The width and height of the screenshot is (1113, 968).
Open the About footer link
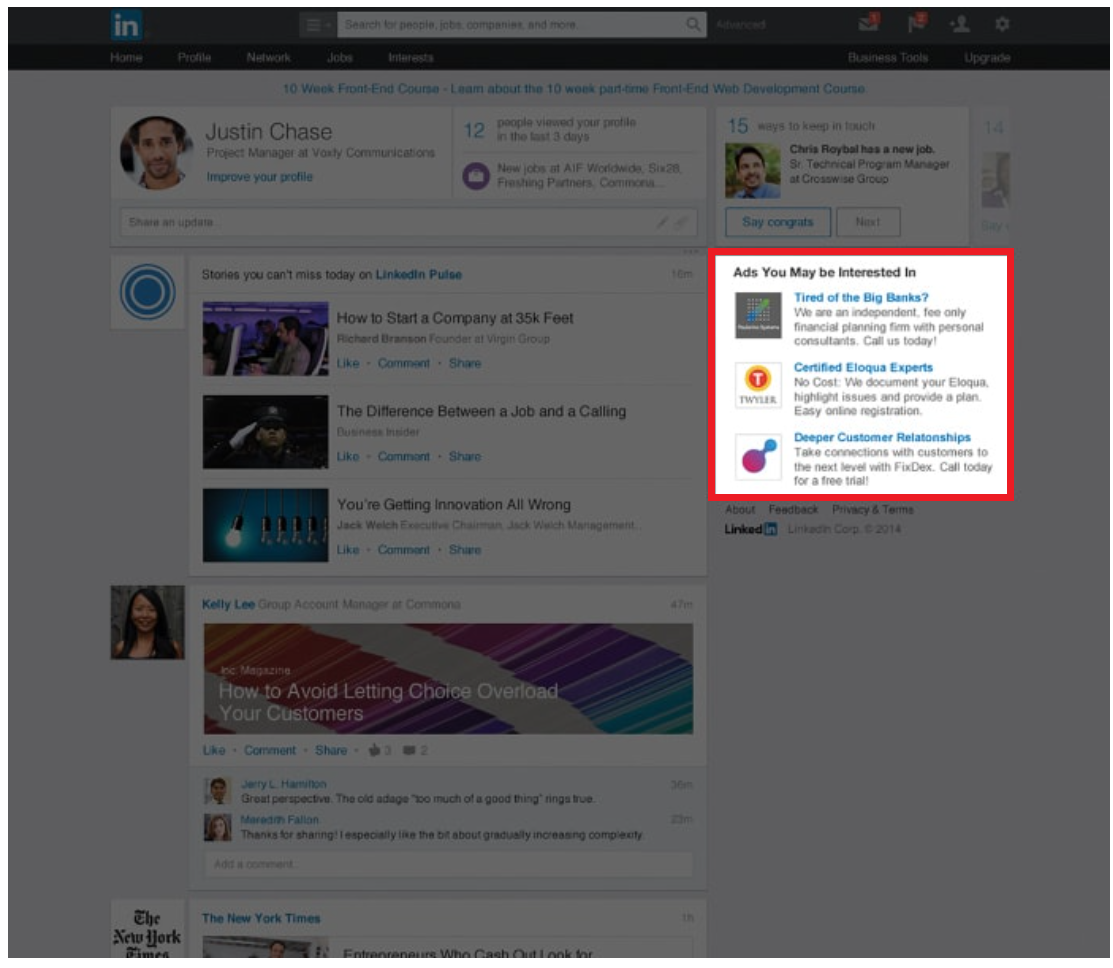(740, 510)
